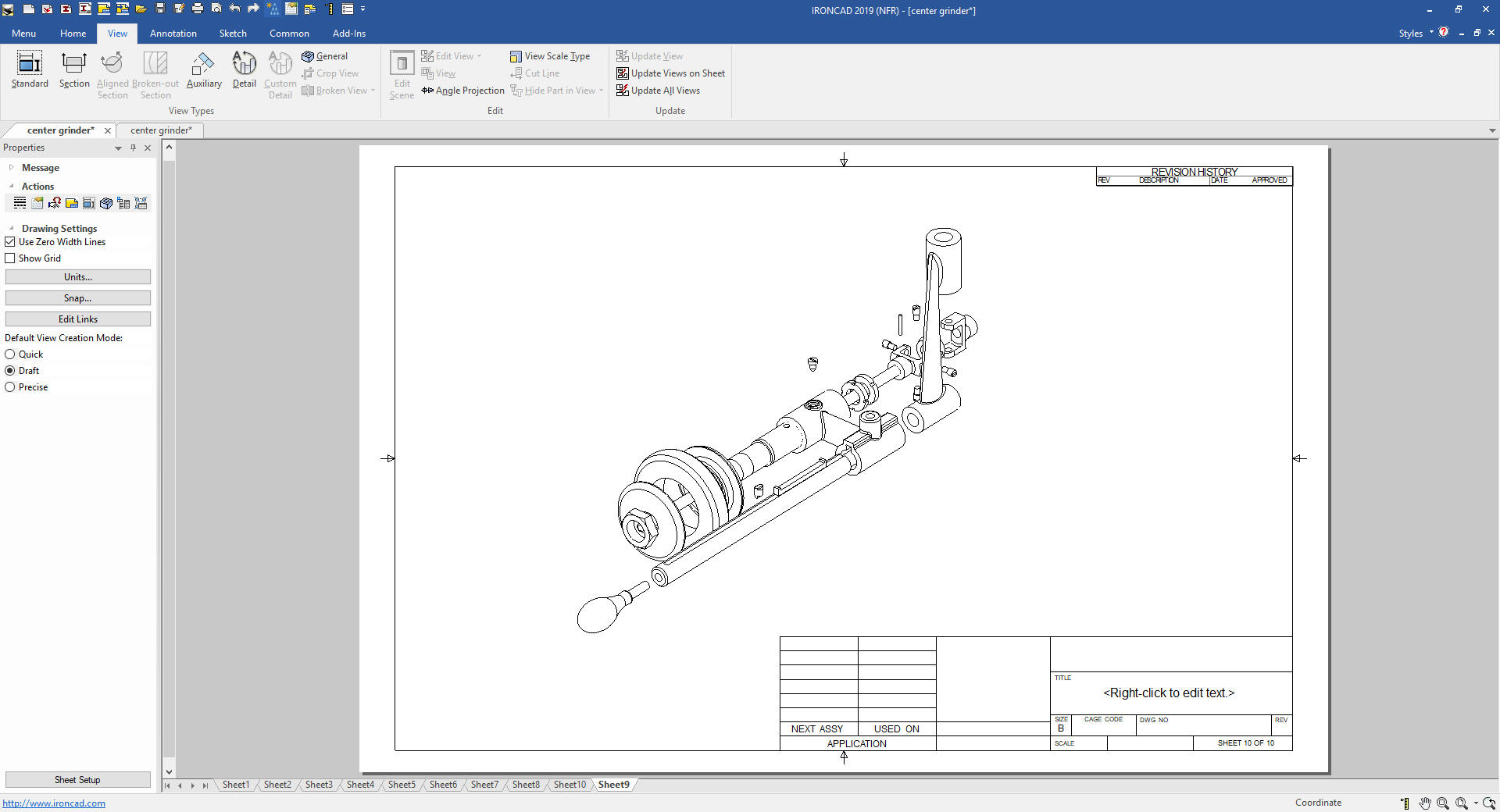Enable the Show Grid checkbox

point(10,258)
